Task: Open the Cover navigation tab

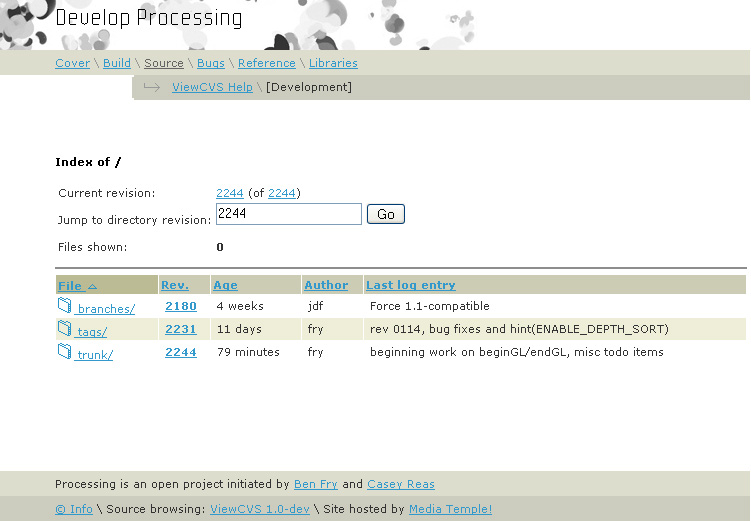Action: click(72, 63)
